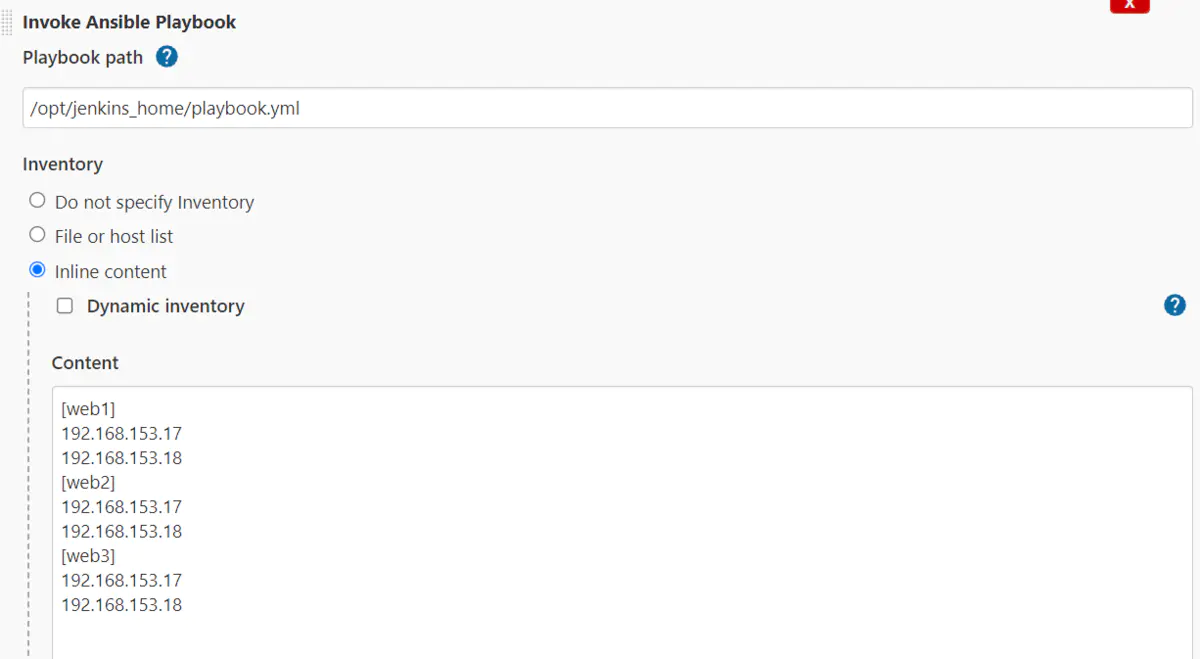The image size is (1200, 659).
Task: Click 192.168.153.18 under the [web3] group
Action: pyautogui.click(x=121, y=604)
